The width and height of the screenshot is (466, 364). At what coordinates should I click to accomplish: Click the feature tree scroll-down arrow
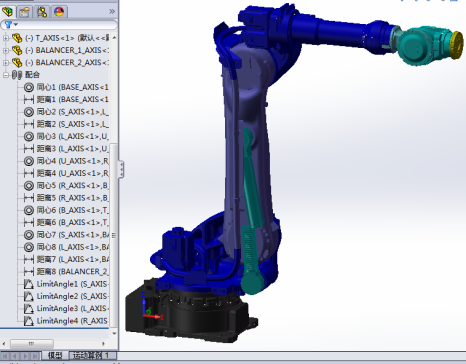pos(114,333)
